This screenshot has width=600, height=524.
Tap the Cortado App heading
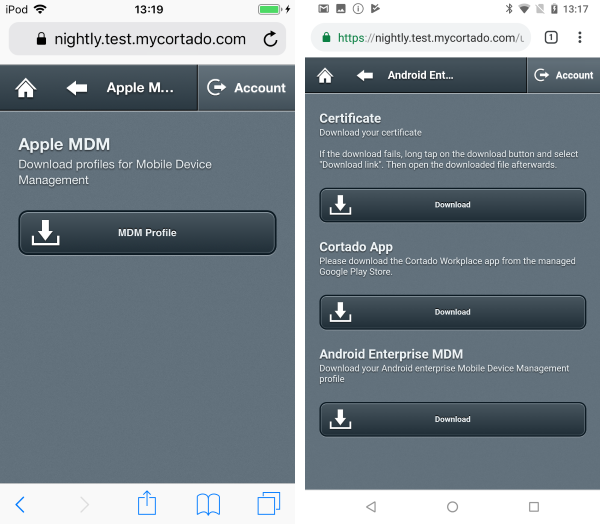click(356, 247)
